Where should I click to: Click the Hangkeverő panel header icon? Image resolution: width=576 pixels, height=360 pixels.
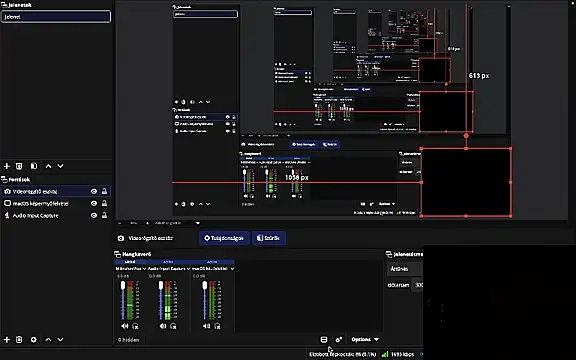[118, 254]
